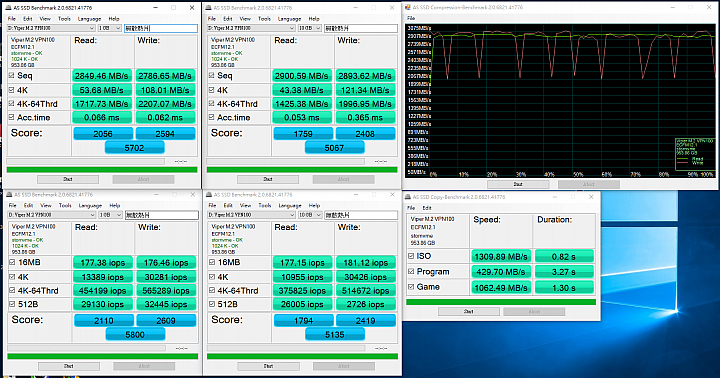This screenshot has width=720, height=378.
Task: Click Start in the Copy-Benchmark window
Action: 469,311
